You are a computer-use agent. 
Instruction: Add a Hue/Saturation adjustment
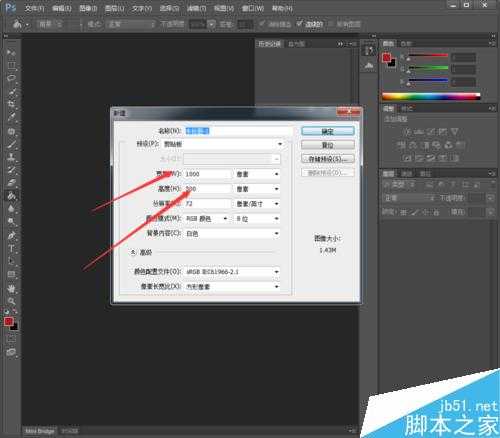point(401,145)
